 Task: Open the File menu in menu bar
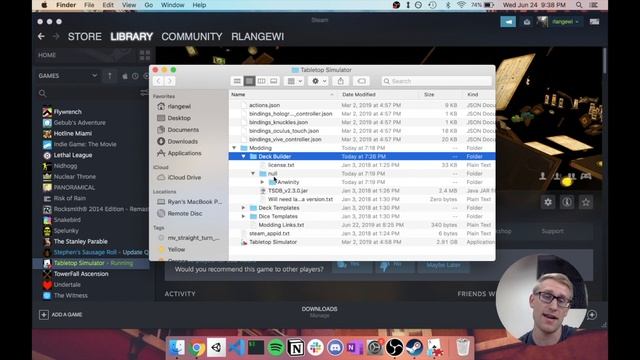click(x=89, y=5)
